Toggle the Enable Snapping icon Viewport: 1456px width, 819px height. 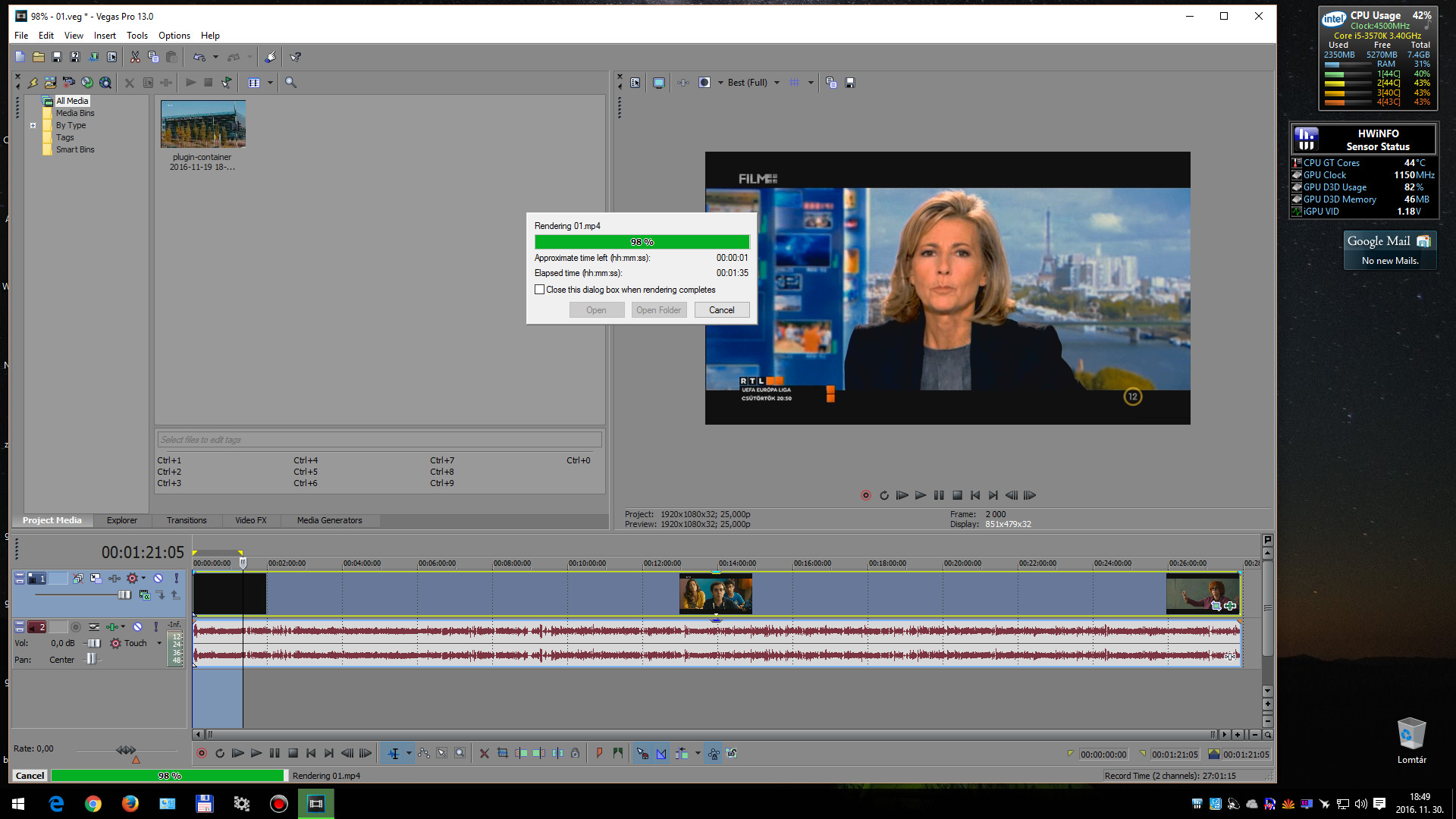[642, 754]
